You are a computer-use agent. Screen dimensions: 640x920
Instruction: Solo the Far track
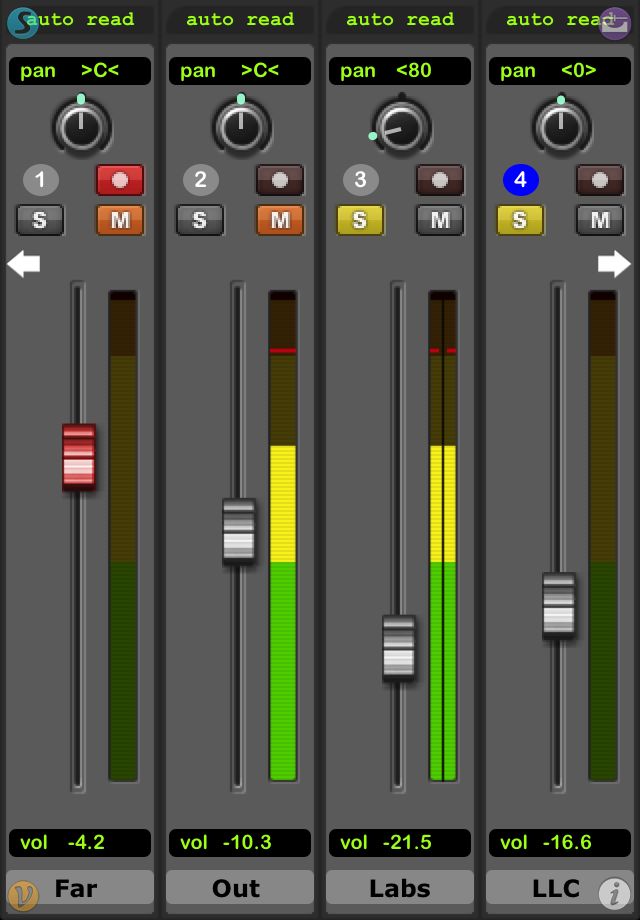coord(40,220)
